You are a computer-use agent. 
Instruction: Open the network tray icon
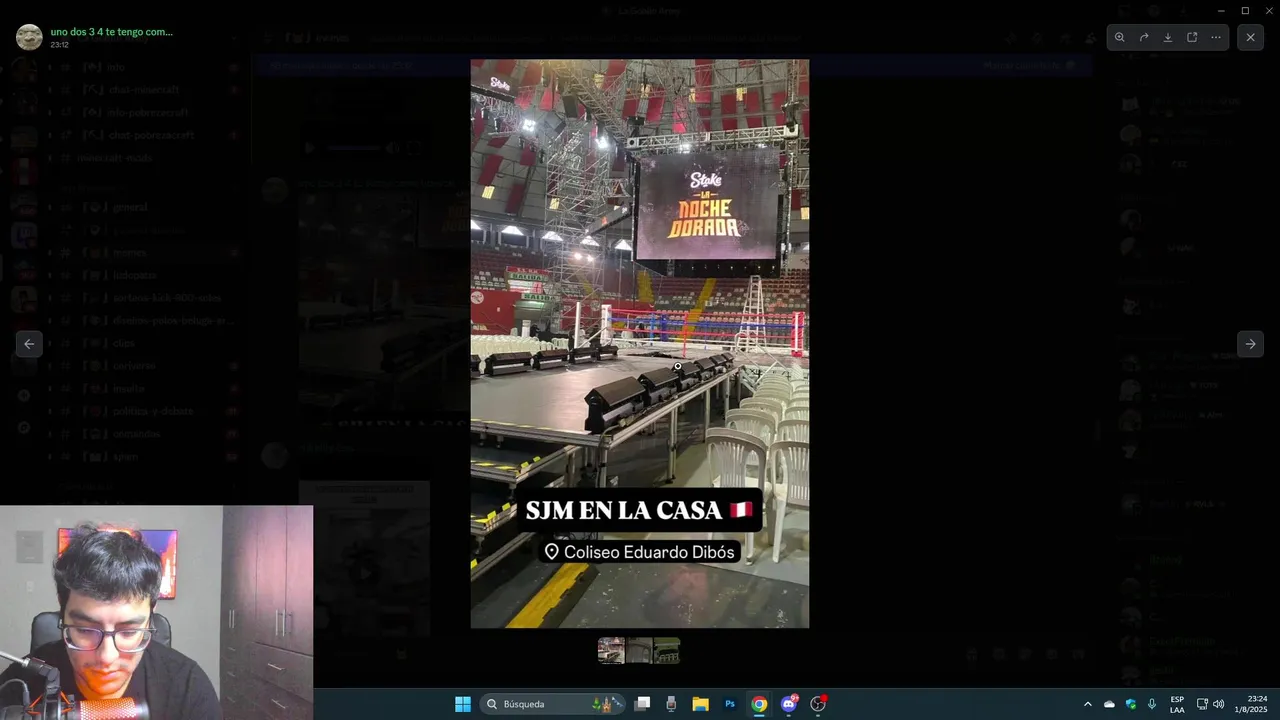click(1202, 704)
